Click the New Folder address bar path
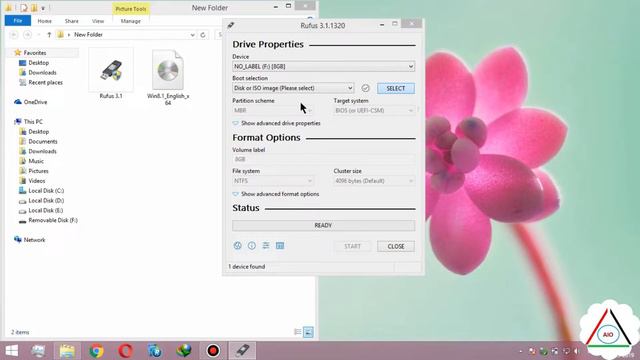The image size is (640, 360). [89, 35]
